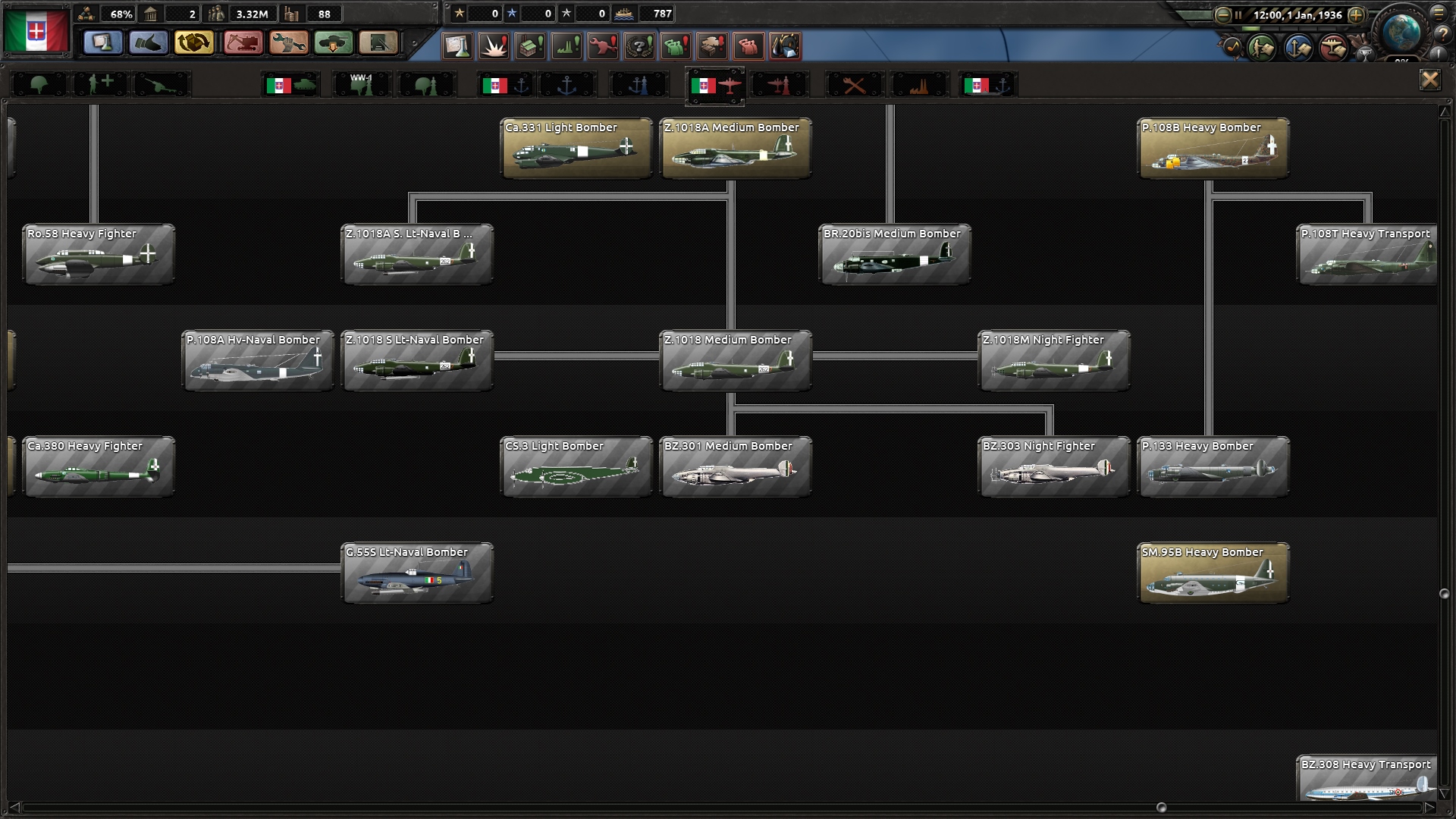1456x819 pixels.
Task: Switch to the Infantry helmet research tab
Action: coord(39,85)
